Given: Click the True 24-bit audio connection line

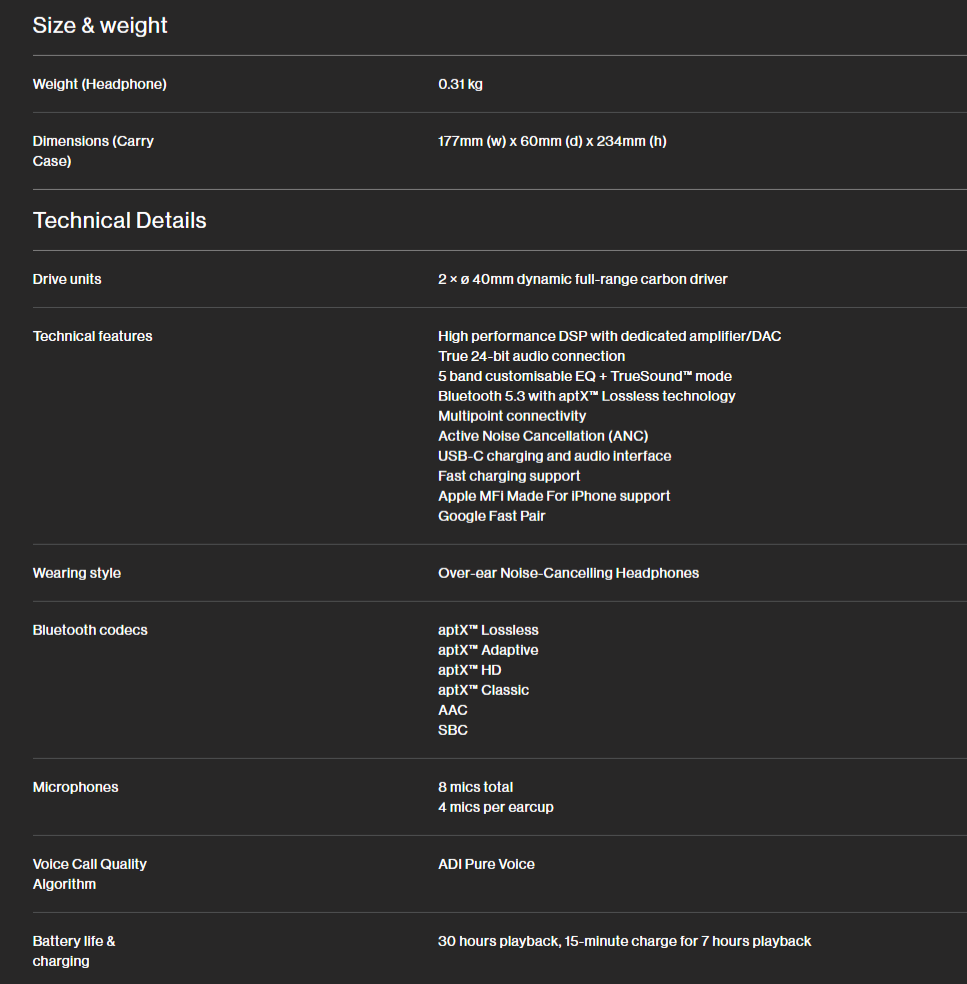Looking at the screenshot, I should point(531,356).
